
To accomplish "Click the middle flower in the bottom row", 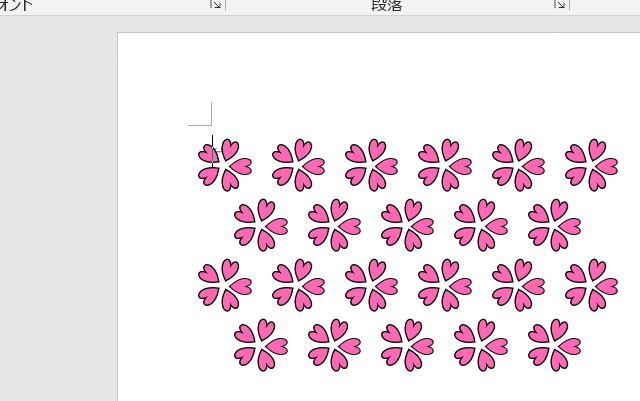I will 407,345.
